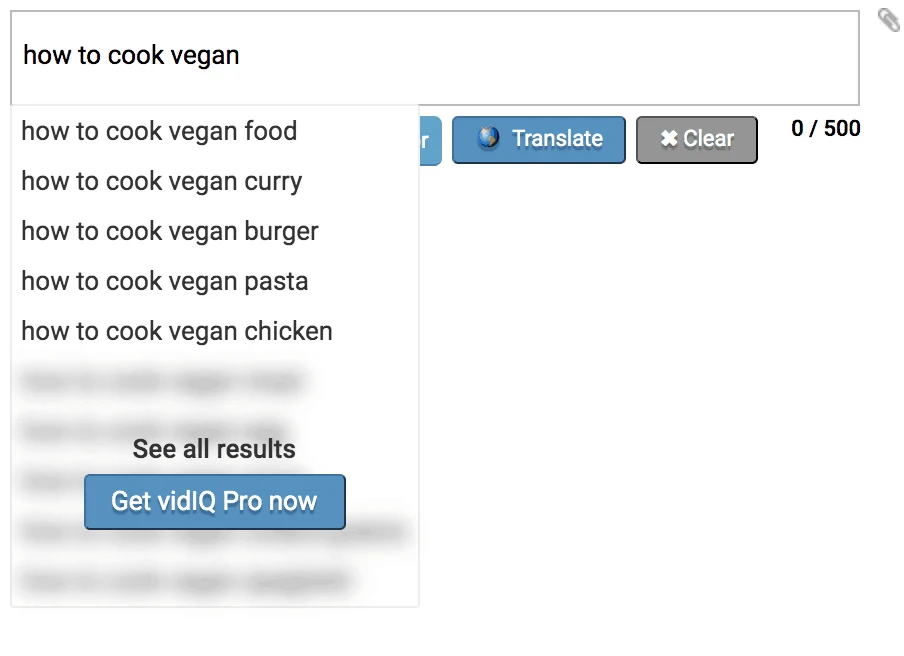Click the paperclip attachment icon
904x656 pixels.
(888, 20)
